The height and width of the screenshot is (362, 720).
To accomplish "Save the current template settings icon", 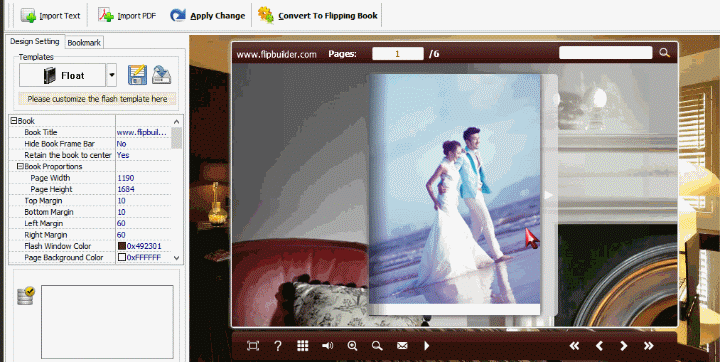I will point(137,75).
